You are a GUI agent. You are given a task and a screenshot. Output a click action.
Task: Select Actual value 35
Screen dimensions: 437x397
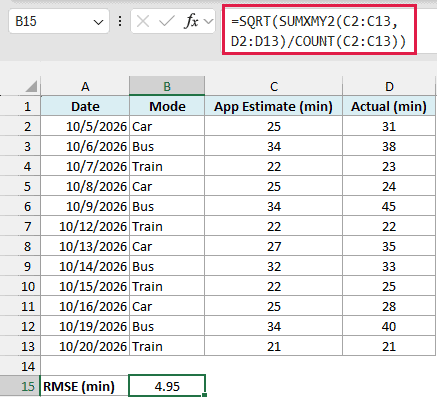[389, 246]
